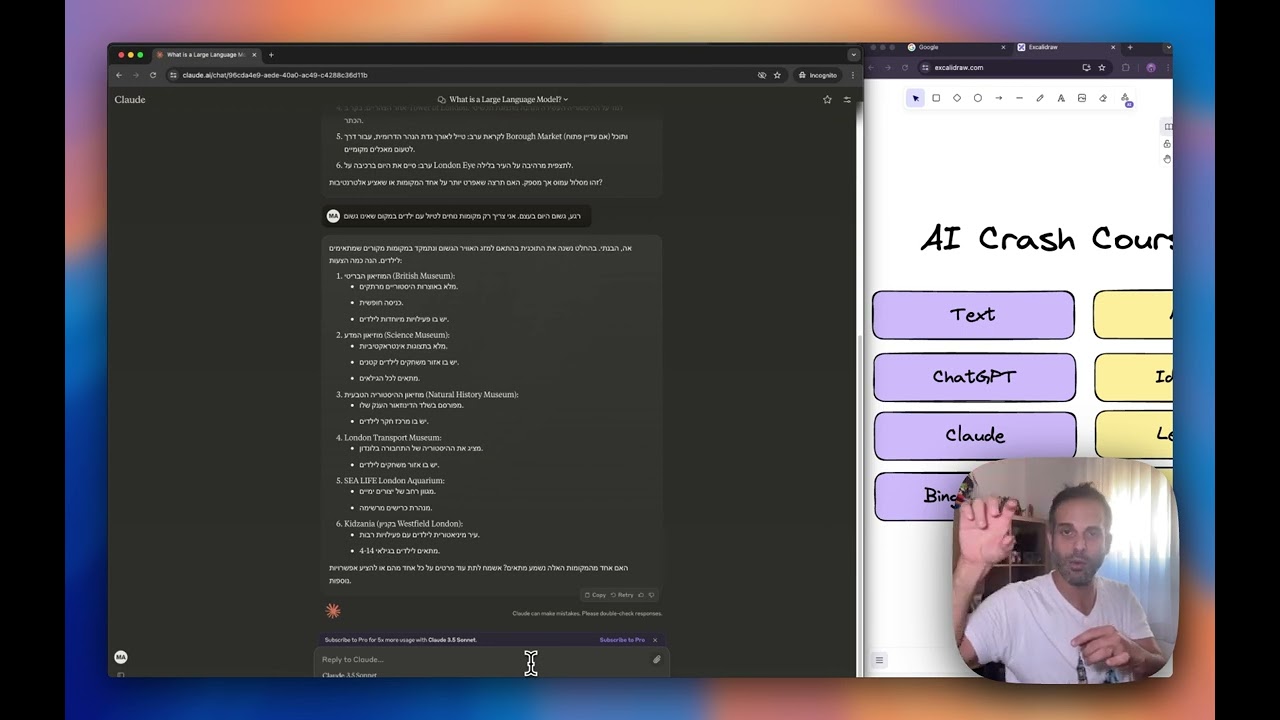Viewport: 1280px width, 720px height.
Task: Click the site info icon beside excalidraw.com
Action: pos(925,68)
